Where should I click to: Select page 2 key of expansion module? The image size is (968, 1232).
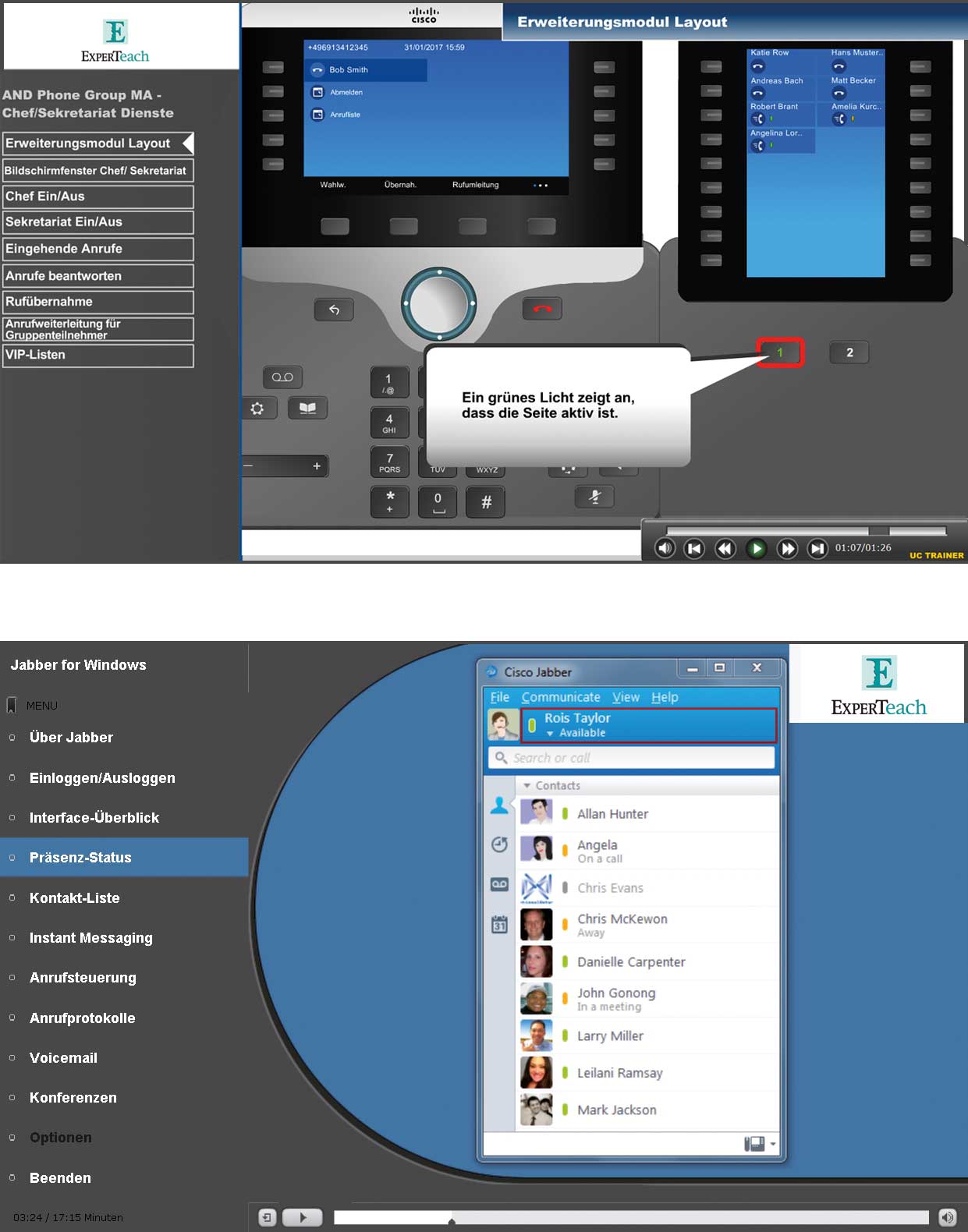pyautogui.click(x=849, y=352)
